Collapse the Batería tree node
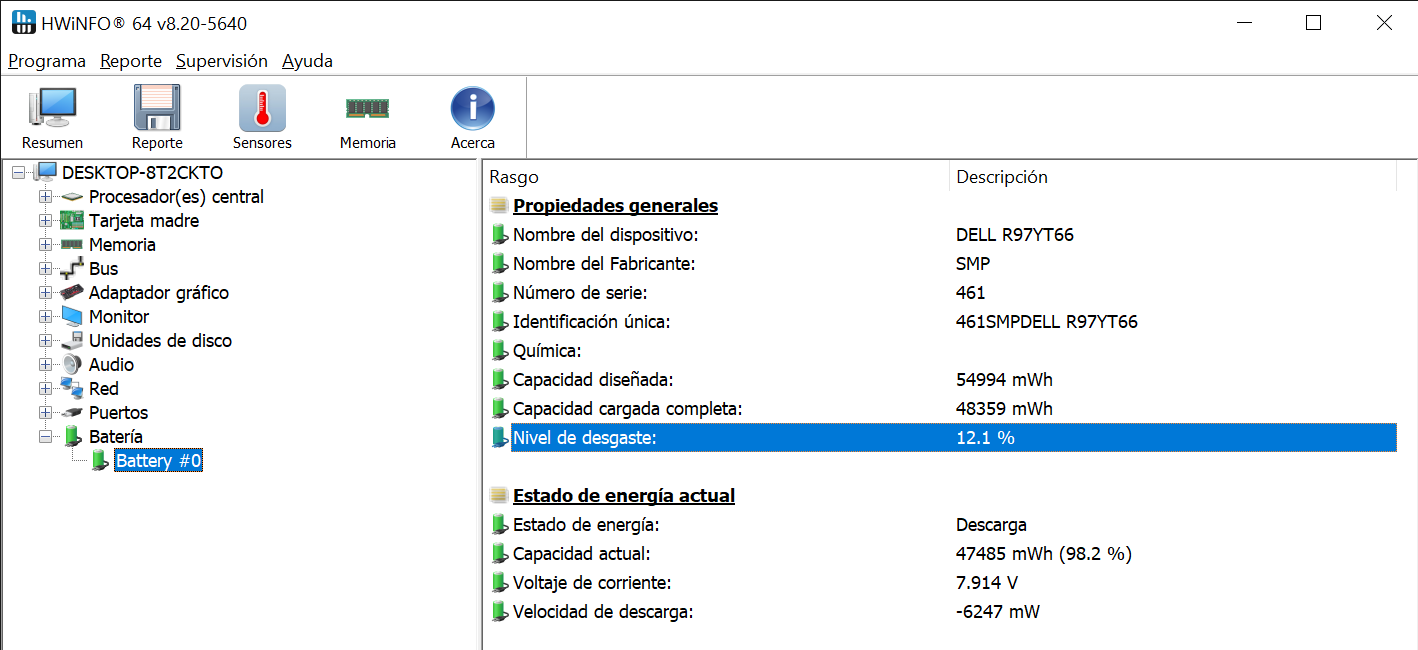1418x650 pixels. 45,437
